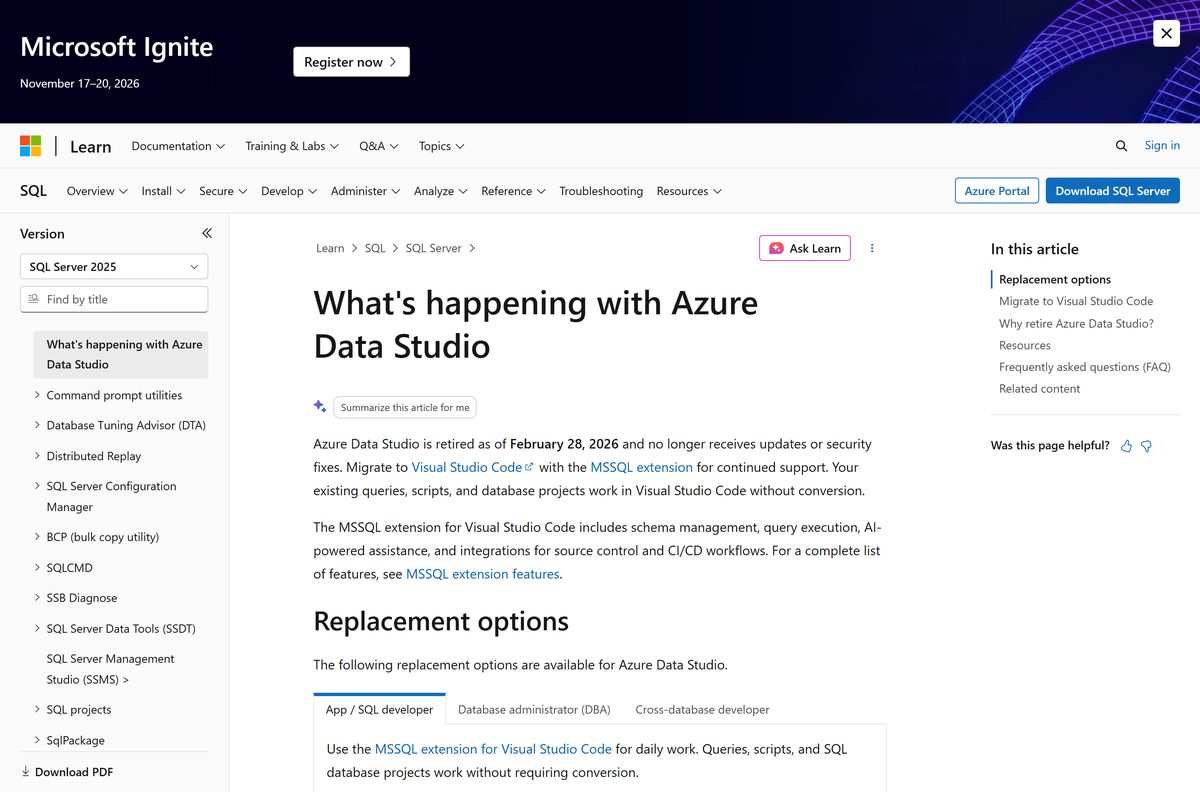Click Register now button

351,62
